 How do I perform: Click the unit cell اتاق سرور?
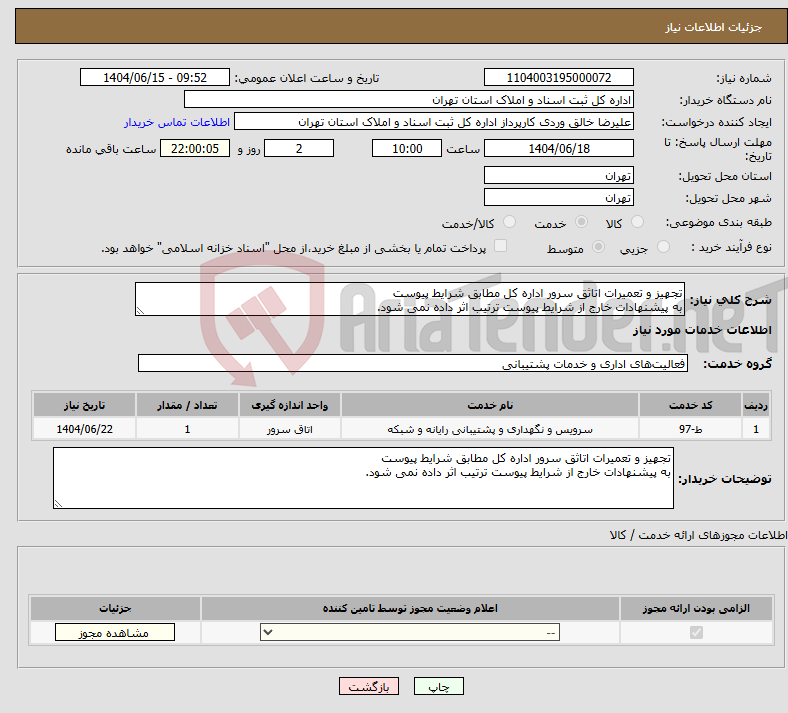289,429
